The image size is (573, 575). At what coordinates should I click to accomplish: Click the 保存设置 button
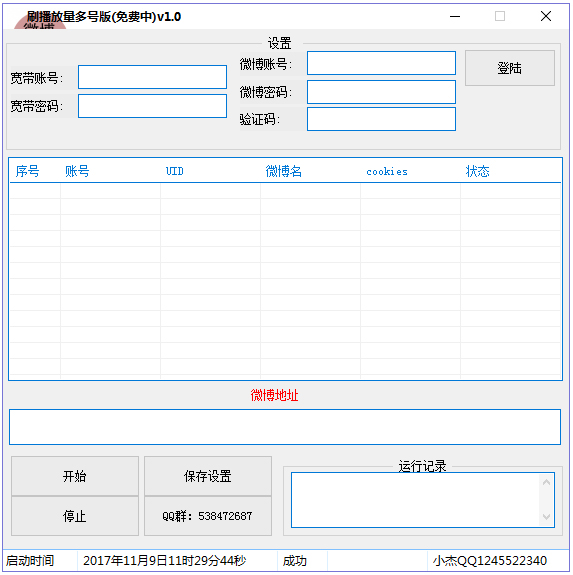tap(208, 476)
